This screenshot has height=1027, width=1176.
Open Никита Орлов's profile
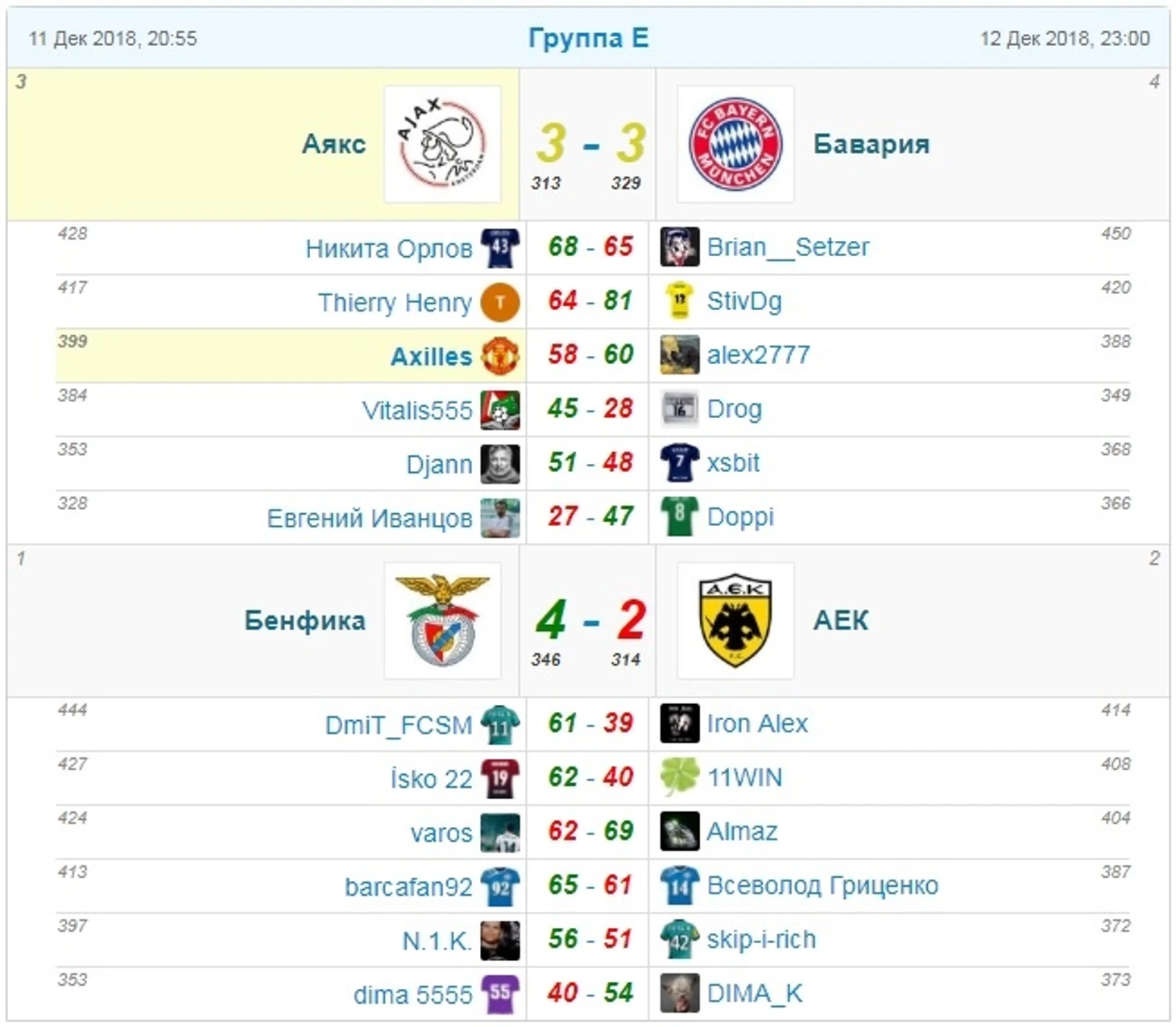[388, 248]
